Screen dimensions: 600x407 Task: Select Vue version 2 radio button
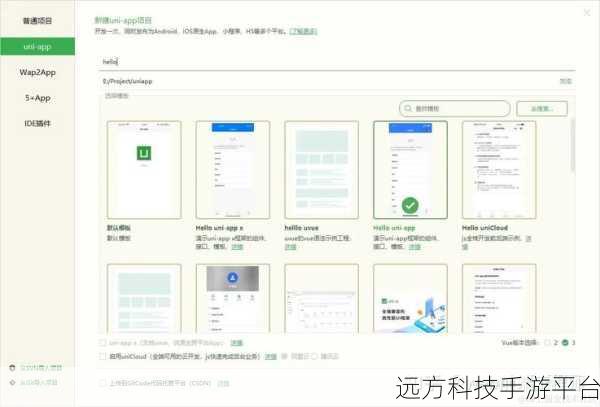coord(548,343)
